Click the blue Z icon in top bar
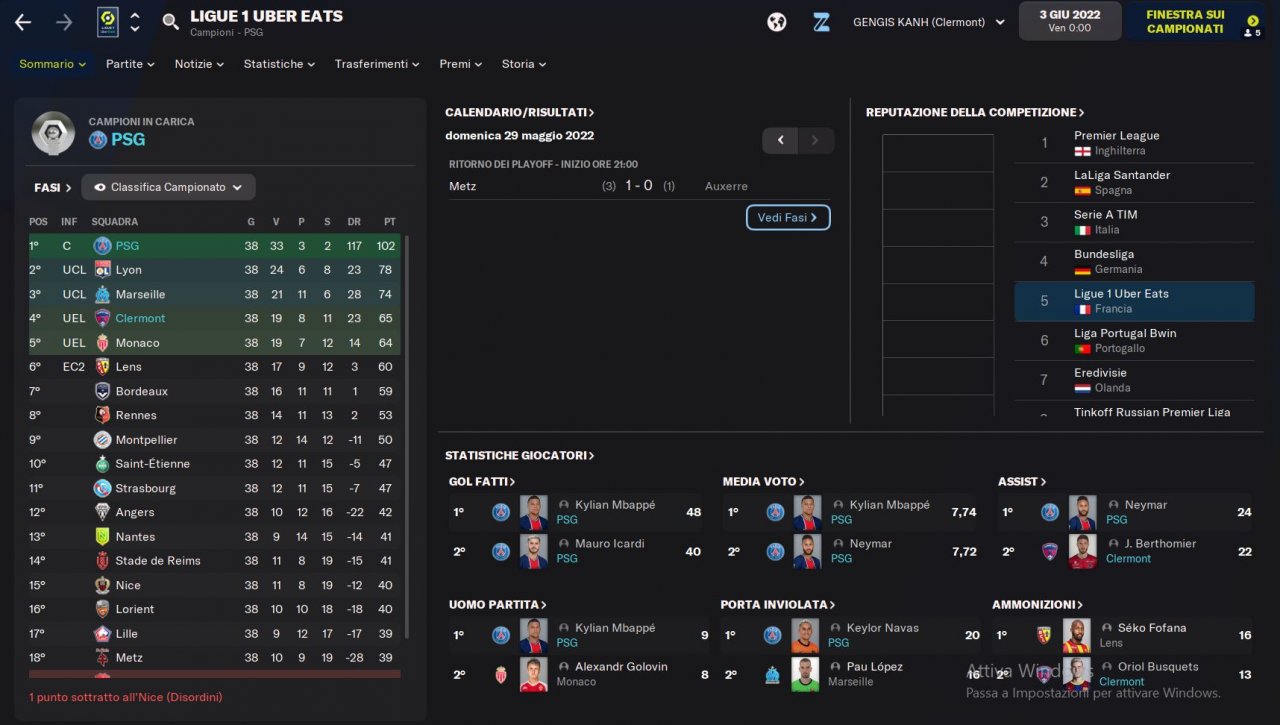Image resolution: width=1280 pixels, height=725 pixels. tap(821, 22)
